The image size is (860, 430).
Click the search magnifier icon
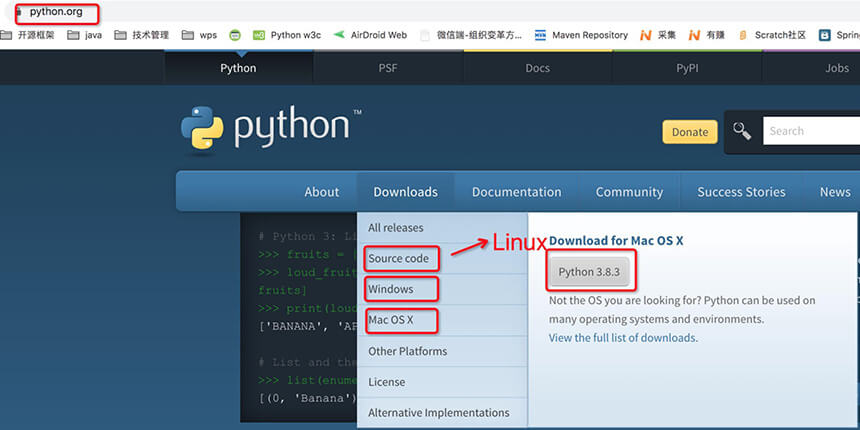tap(742, 131)
